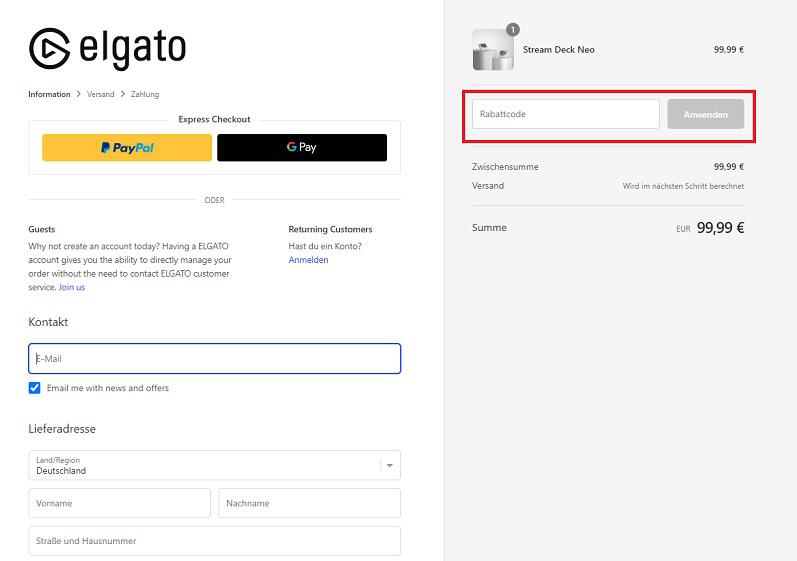Select the Nachname input field

pyautogui.click(x=309, y=503)
